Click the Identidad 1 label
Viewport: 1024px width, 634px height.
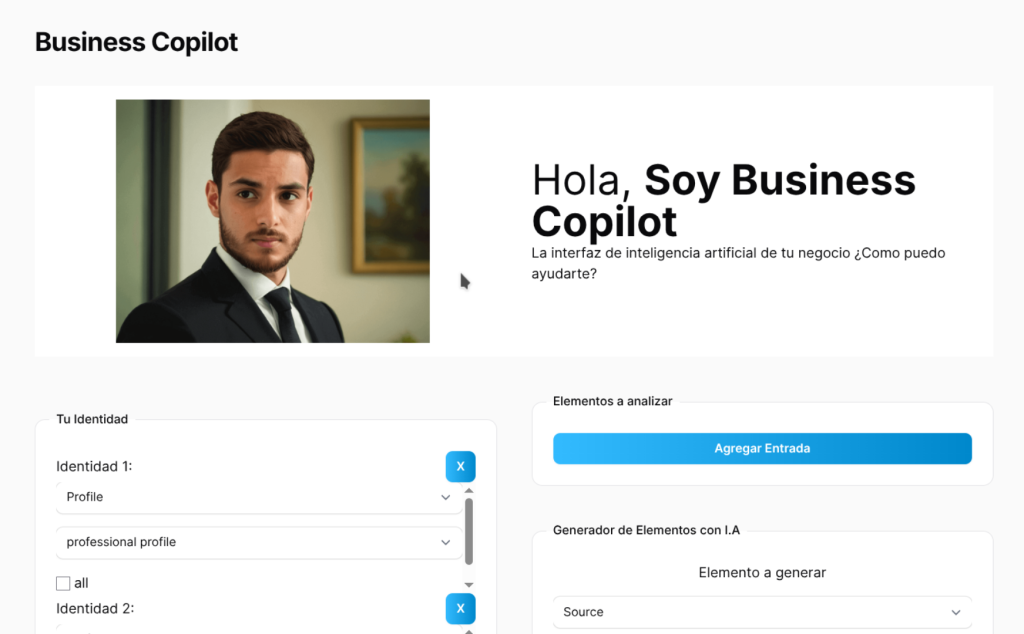[x=94, y=467]
